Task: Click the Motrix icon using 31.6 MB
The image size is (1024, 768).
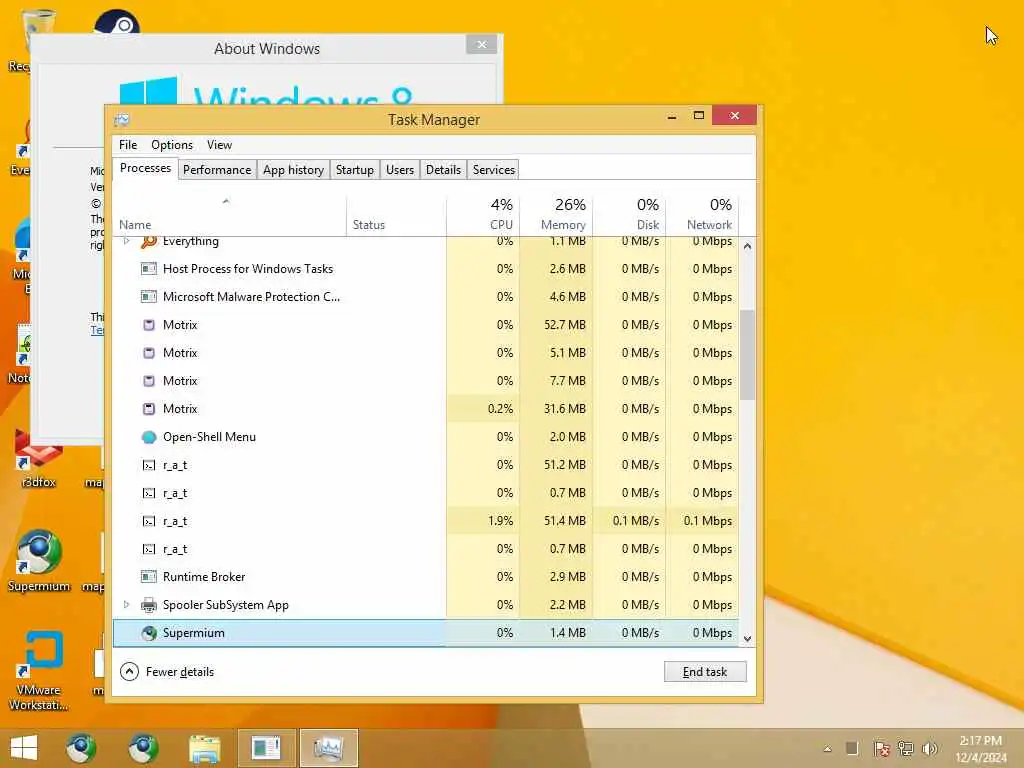Action: (149, 409)
